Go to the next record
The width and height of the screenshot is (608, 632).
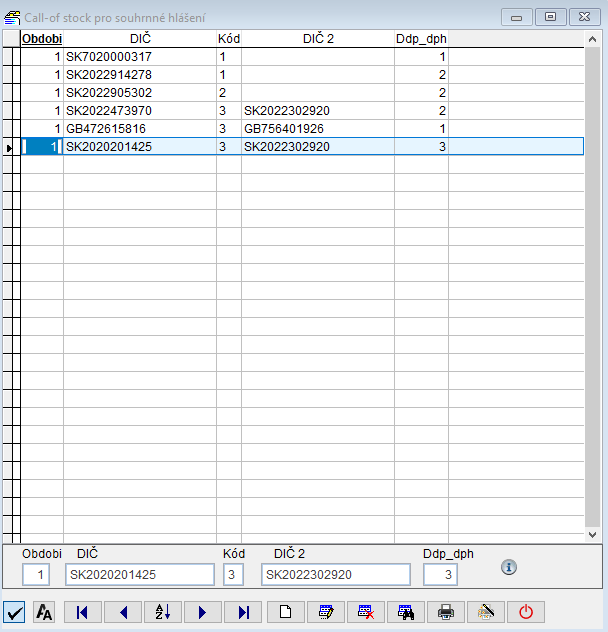tap(203, 612)
